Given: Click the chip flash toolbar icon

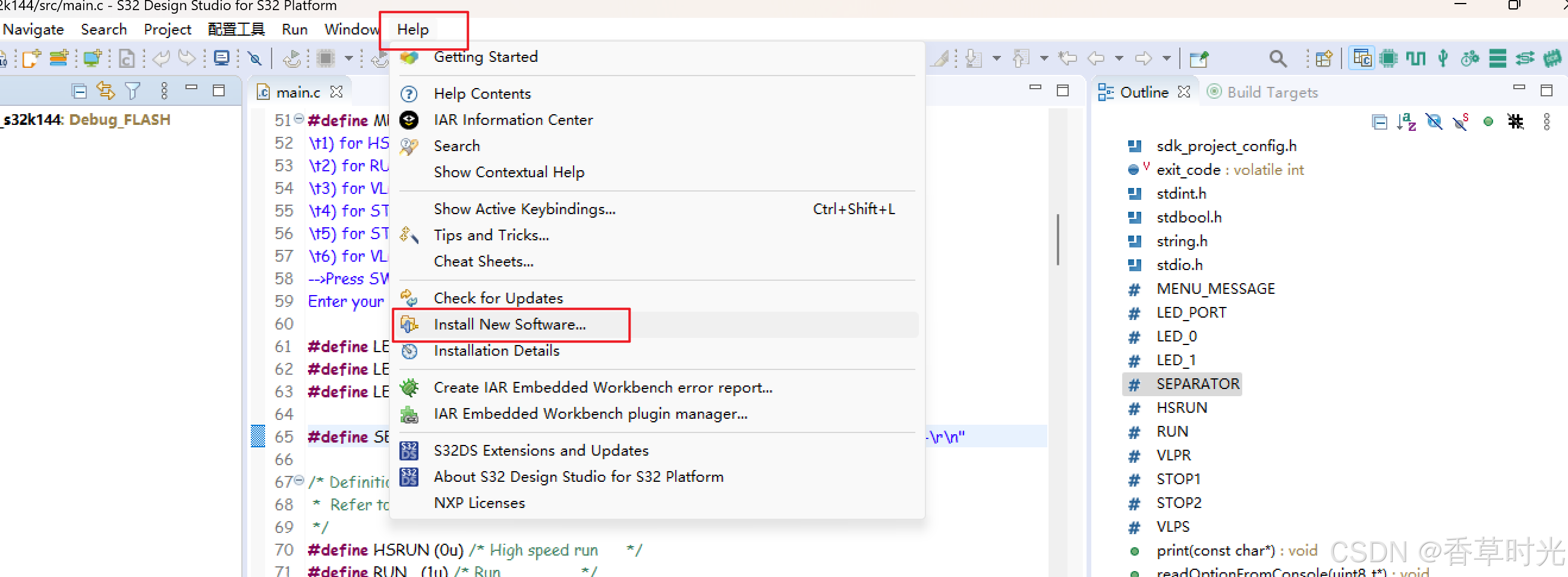Looking at the screenshot, I should click(326, 58).
